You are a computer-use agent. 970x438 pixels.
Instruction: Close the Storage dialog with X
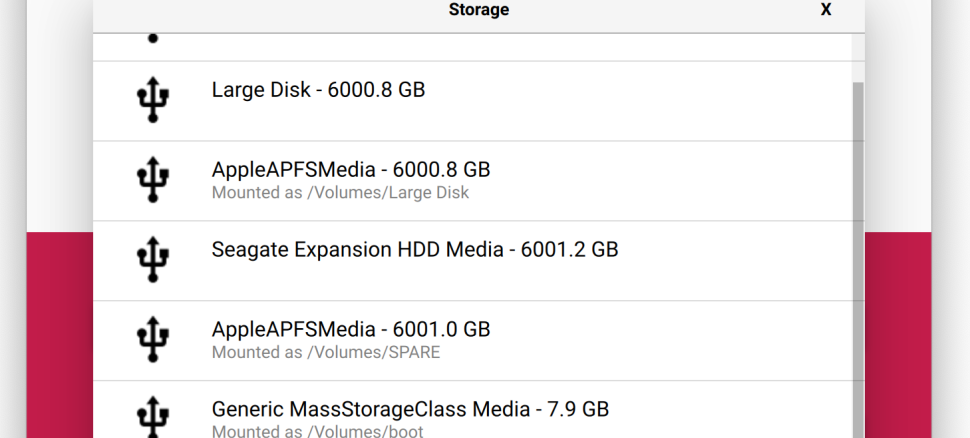click(826, 9)
